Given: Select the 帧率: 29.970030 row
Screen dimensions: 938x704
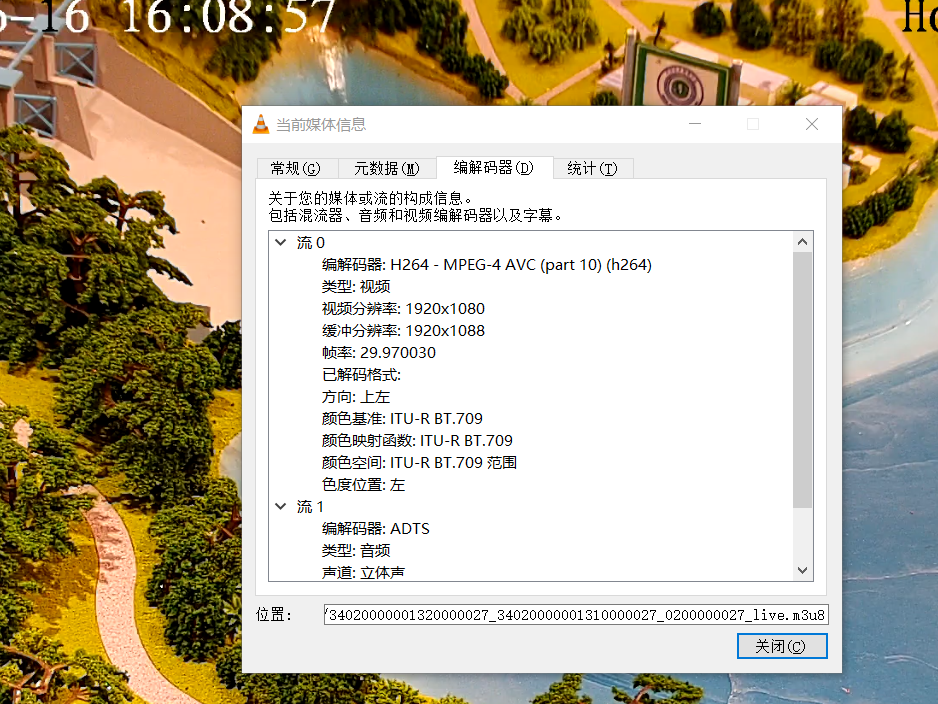Looking at the screenshot, I should (x=379, y=352).
